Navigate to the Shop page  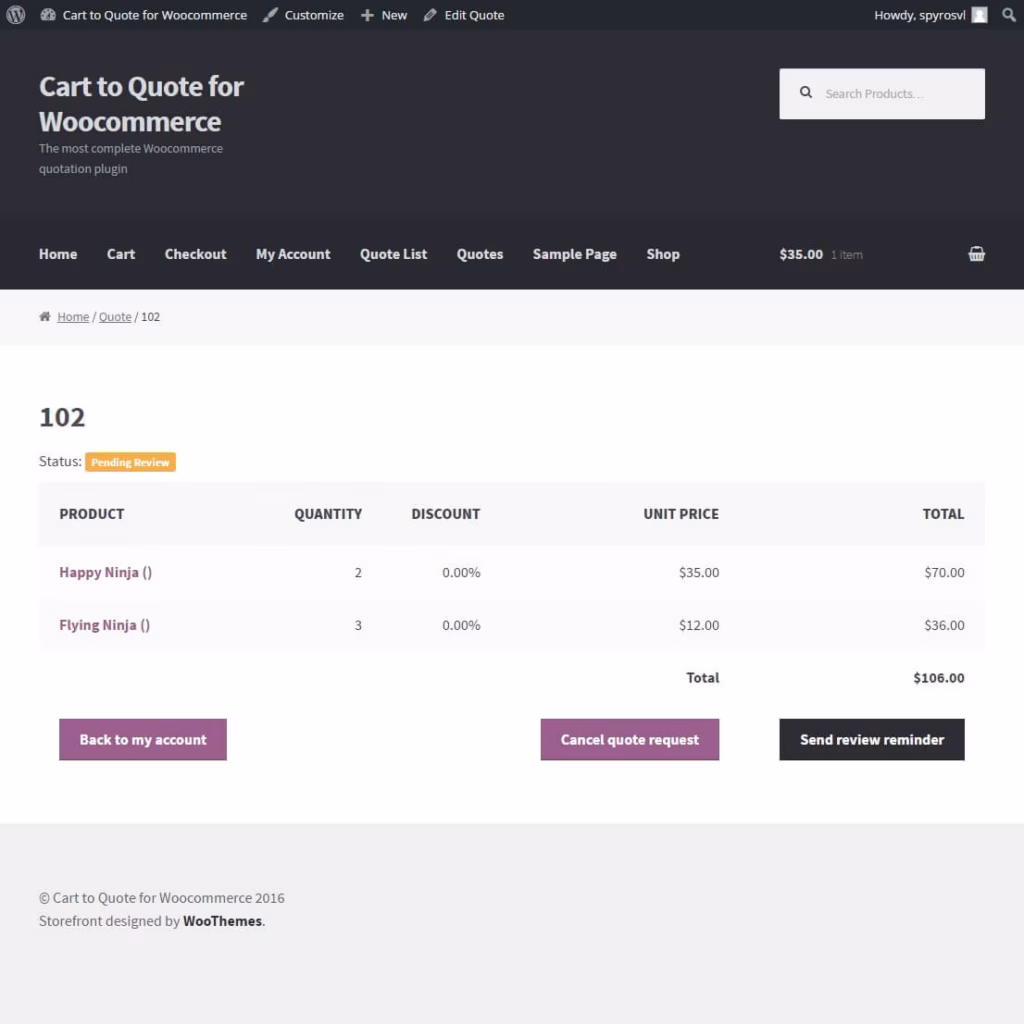pos(663,254)
